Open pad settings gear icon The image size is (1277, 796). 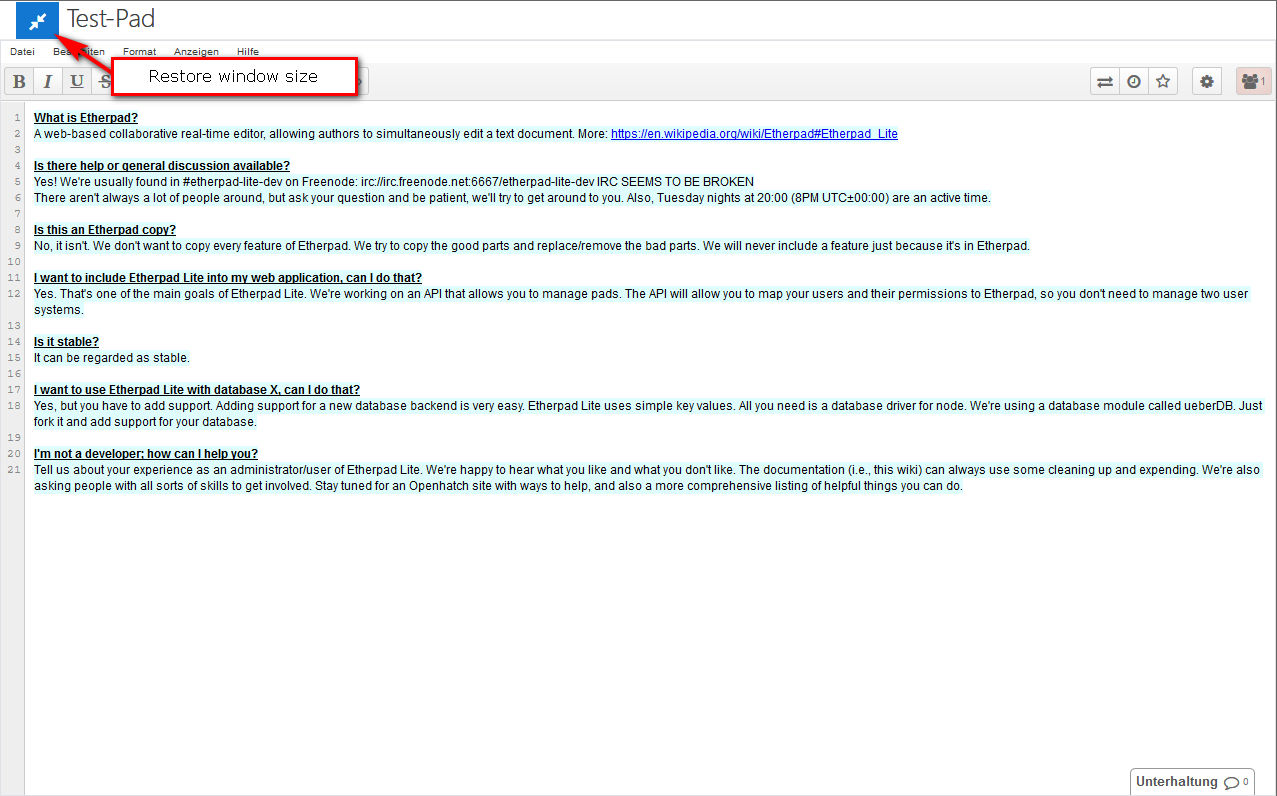click(1207, 82)
